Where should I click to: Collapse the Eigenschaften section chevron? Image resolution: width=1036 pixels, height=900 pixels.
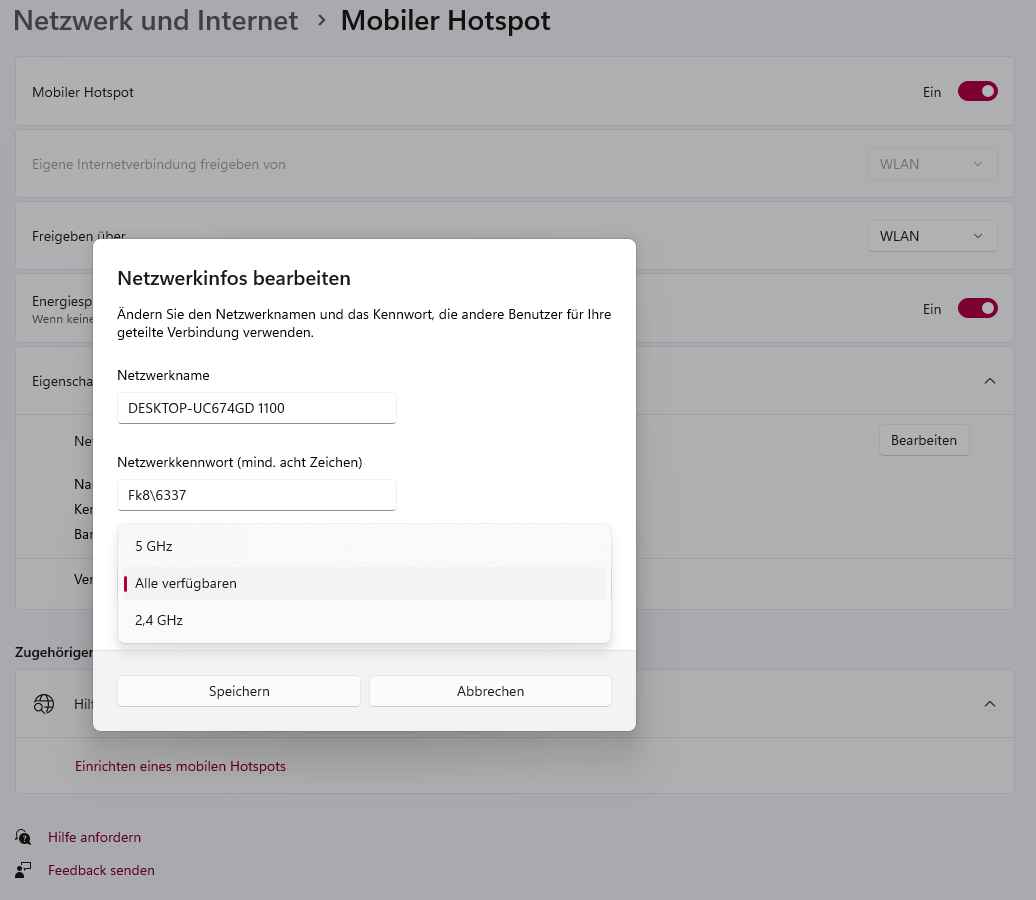(x=989, y=381)
